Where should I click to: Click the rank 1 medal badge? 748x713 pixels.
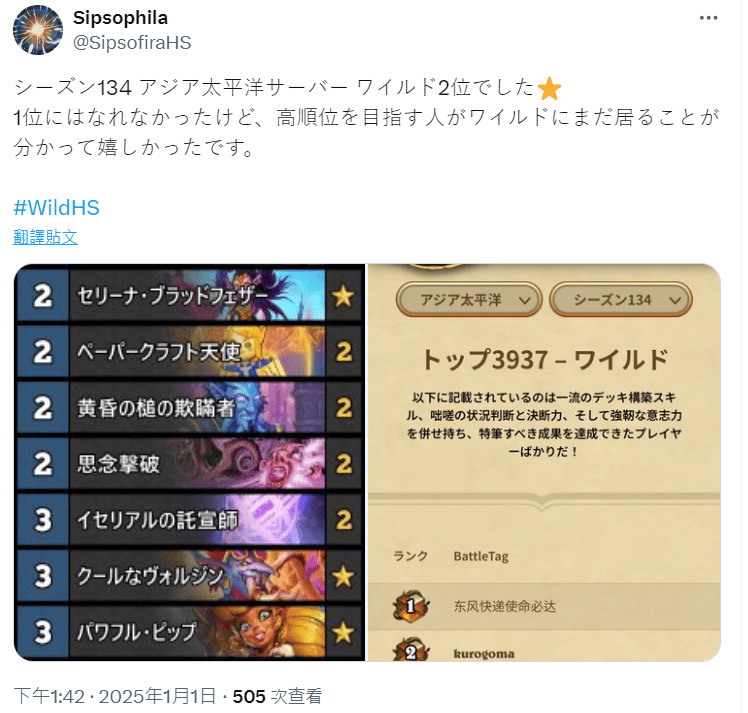tap(411, 606)
